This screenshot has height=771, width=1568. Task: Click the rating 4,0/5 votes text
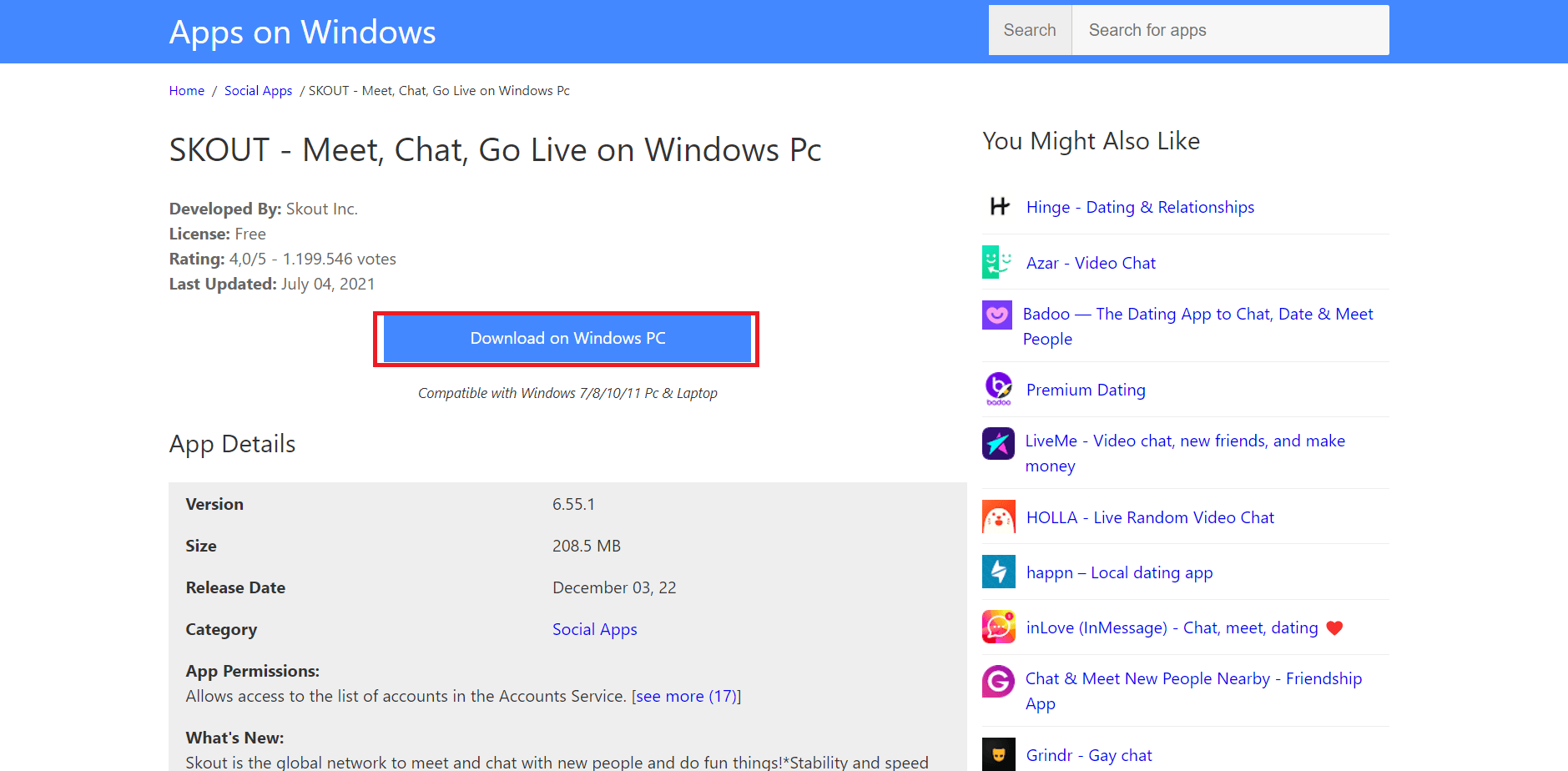(x=283, y=259)
